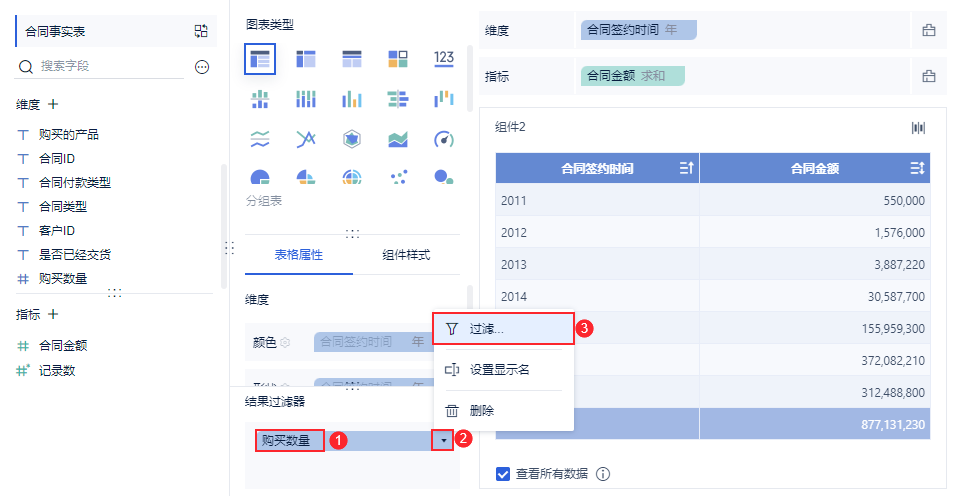The width and height of the screenshot is (963, 496).
Task: Choose the 123 KPI card chart type
Action: pos(443,59)
